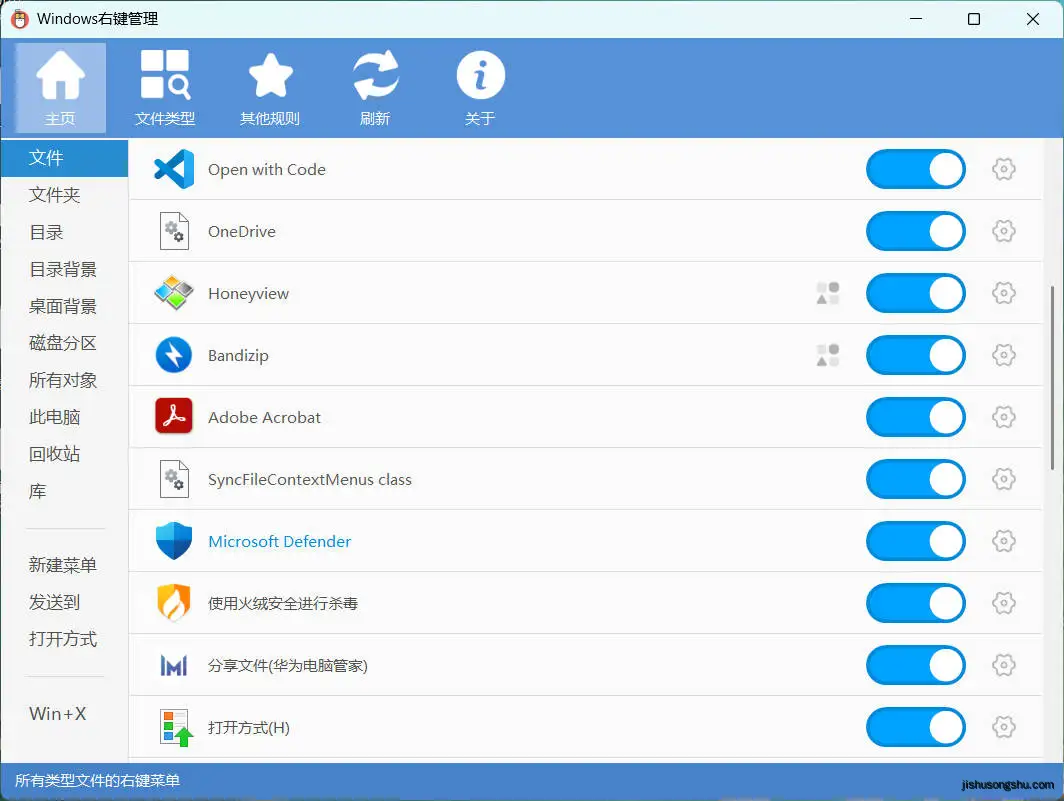Disable 使用火绒安全进行杀毒 toggle
1064x801 pixels.
tap(916, 603)
